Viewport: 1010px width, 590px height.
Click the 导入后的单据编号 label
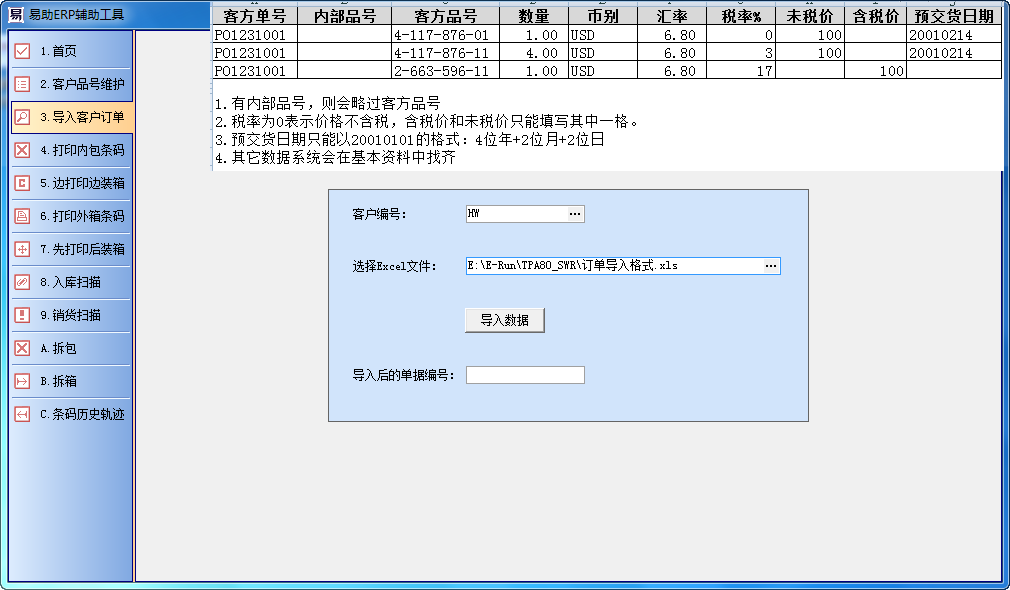tap(403, 375)
